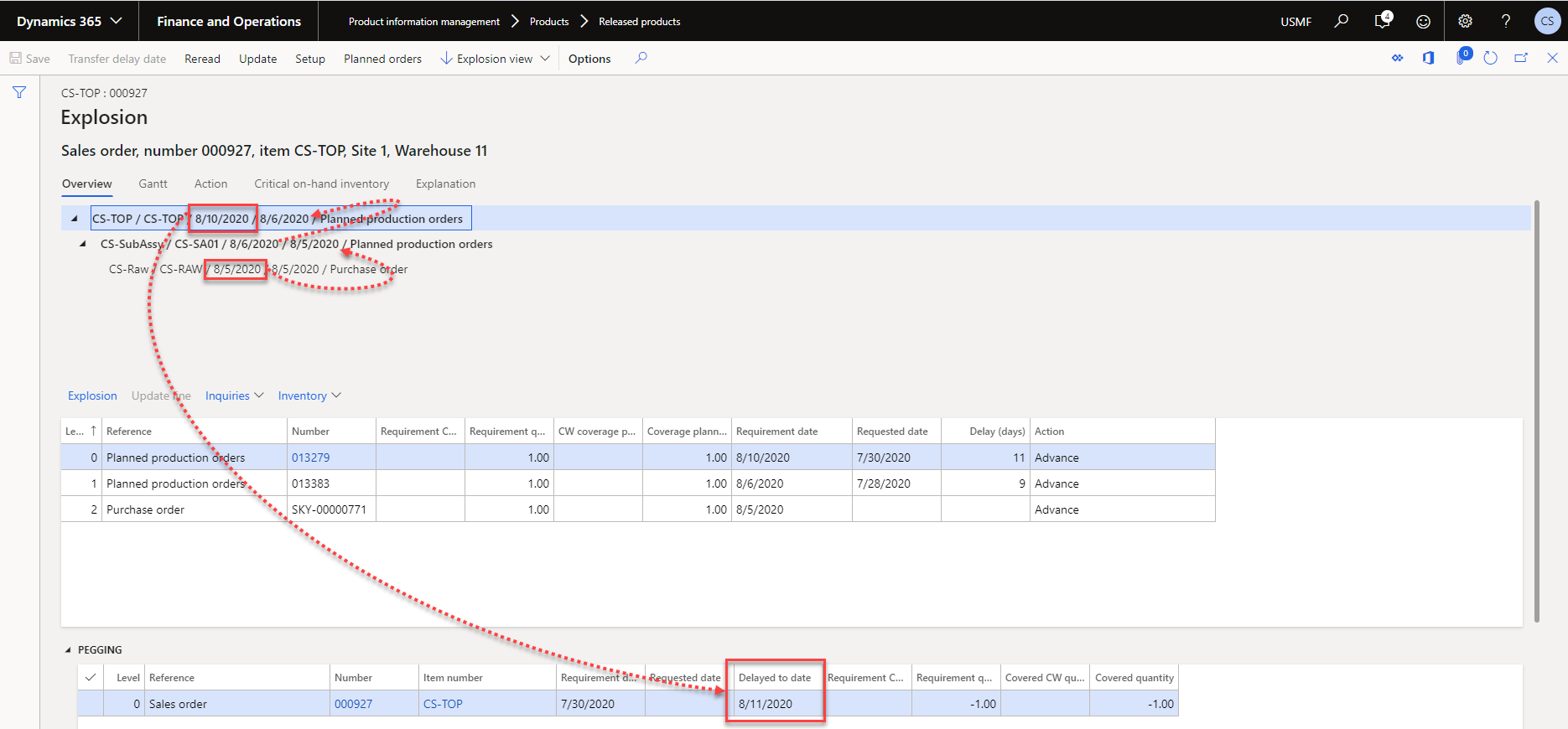Click the Planned orders button
Image resolution: width=1568 pixels, height=729 pixels.
coord(382,59)
